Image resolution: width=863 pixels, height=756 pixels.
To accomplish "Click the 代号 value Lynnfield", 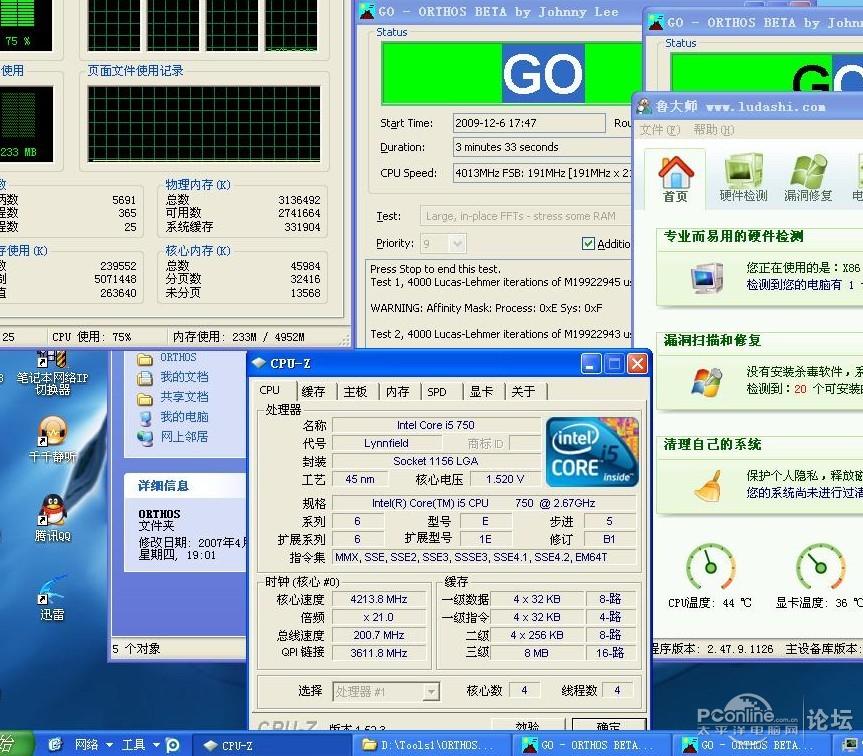I will 386,443.
